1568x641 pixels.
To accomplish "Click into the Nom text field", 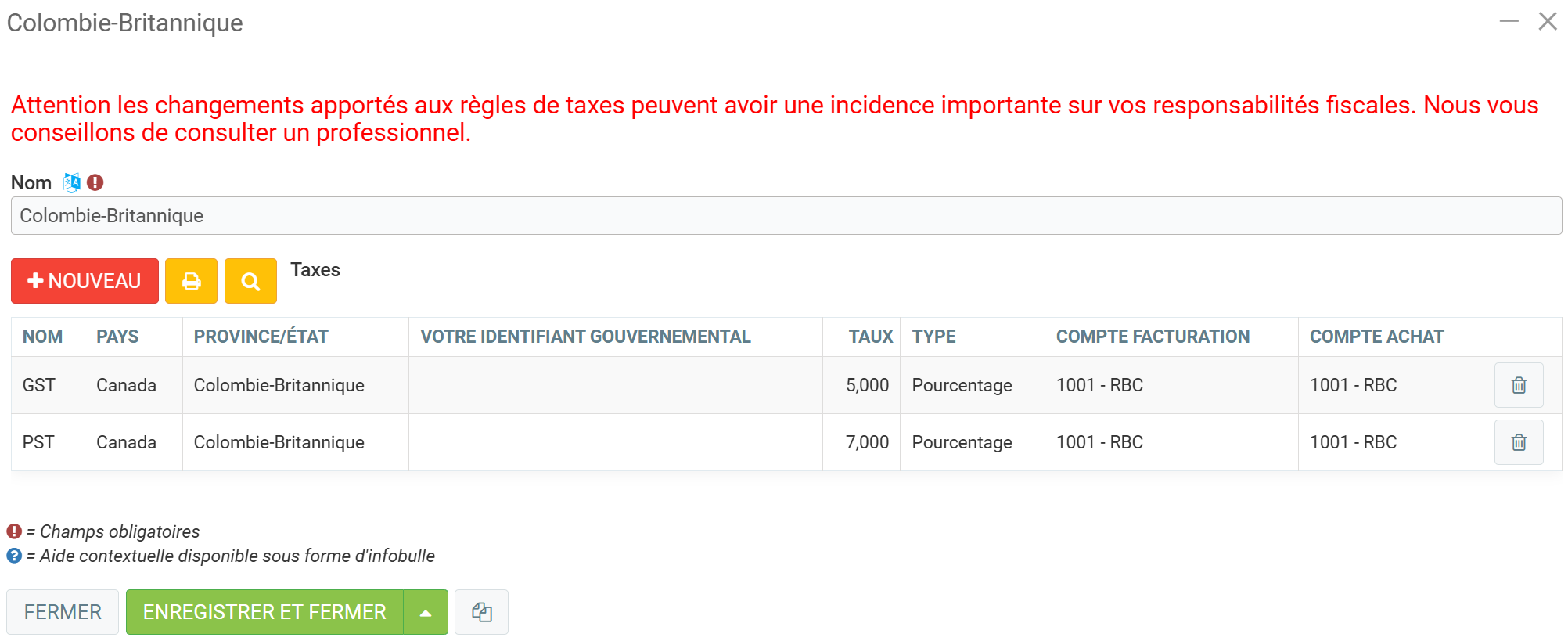I will click(x=786, y=216).
